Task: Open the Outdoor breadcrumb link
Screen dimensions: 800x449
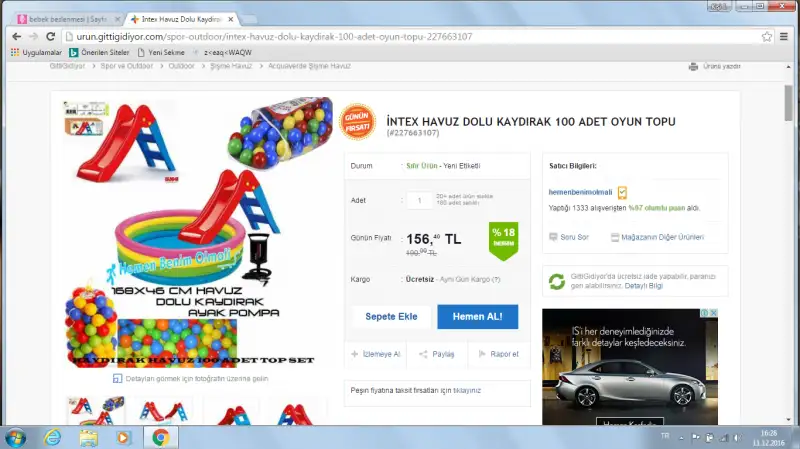Action: pos(181,66)
